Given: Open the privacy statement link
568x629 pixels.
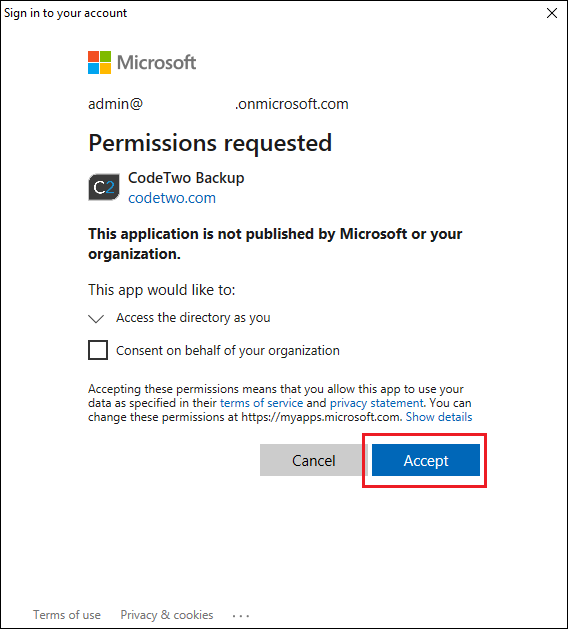Looking at the screenshot, I should 376,403.
